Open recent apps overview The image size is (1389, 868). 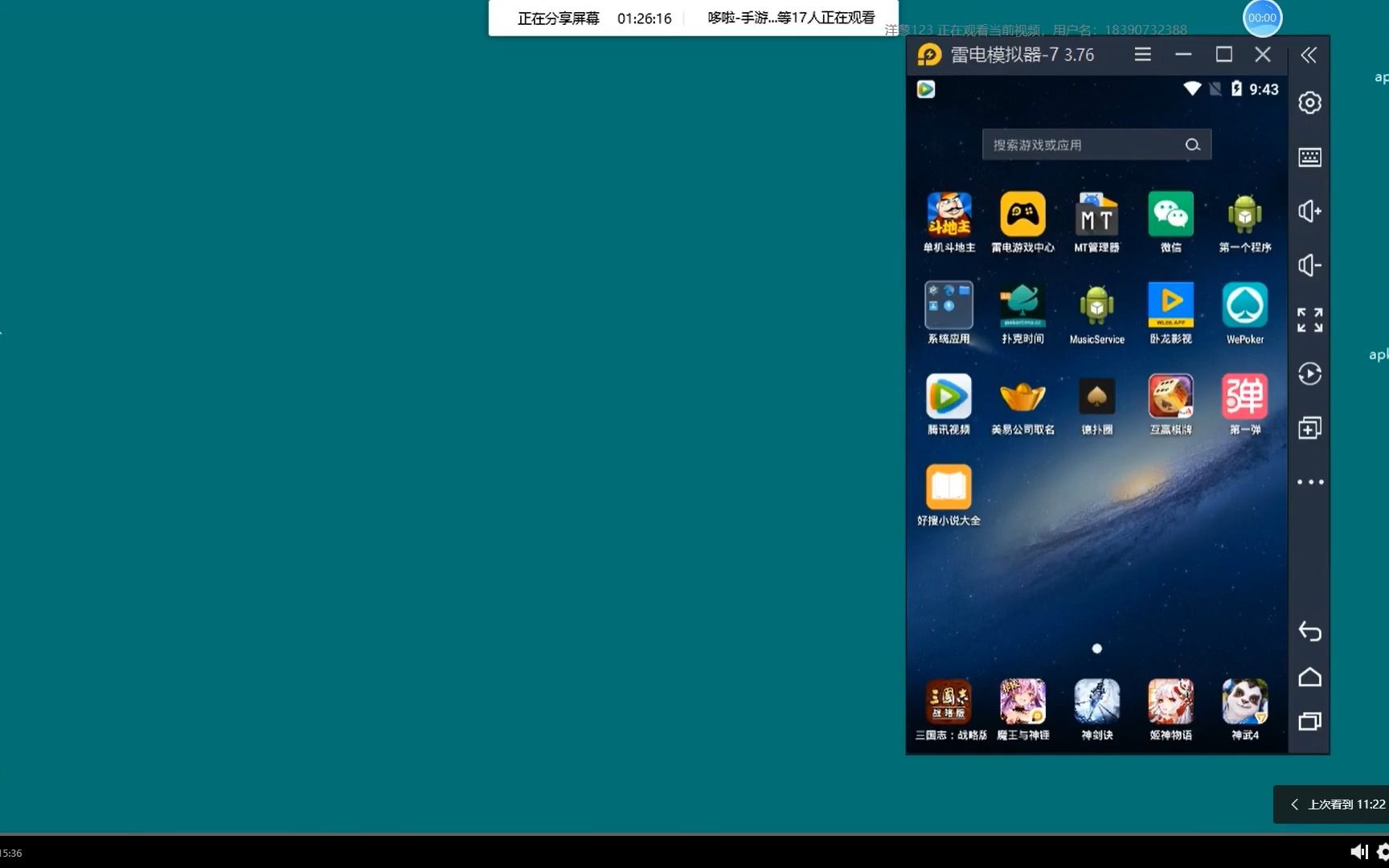[1309, 721]
